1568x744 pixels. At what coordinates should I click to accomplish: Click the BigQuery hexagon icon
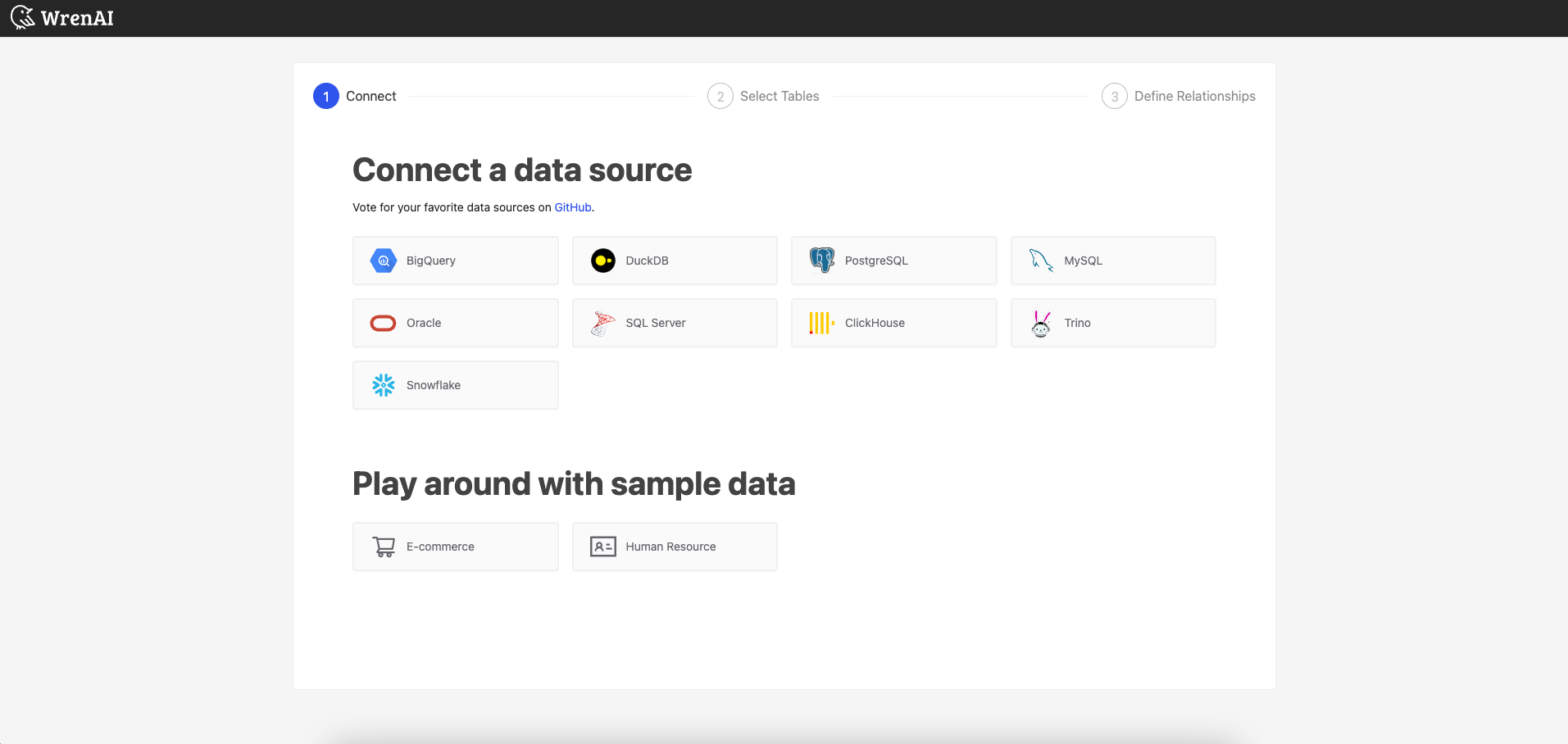(384, 261)
